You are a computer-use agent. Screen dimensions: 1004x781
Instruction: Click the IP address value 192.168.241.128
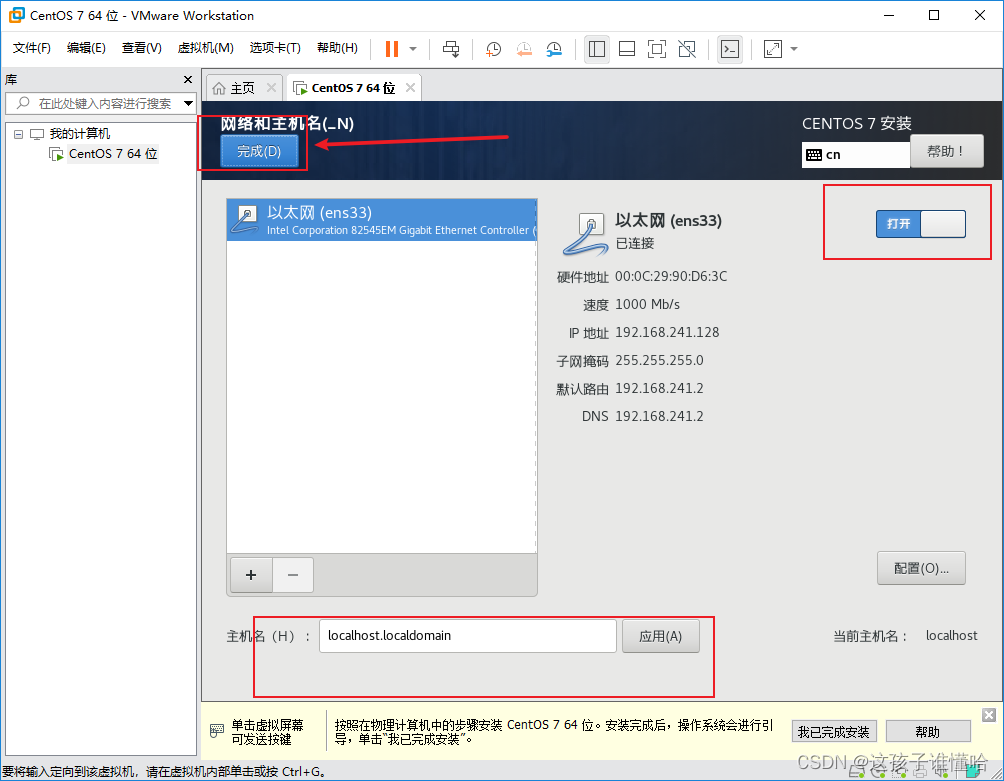667,332
